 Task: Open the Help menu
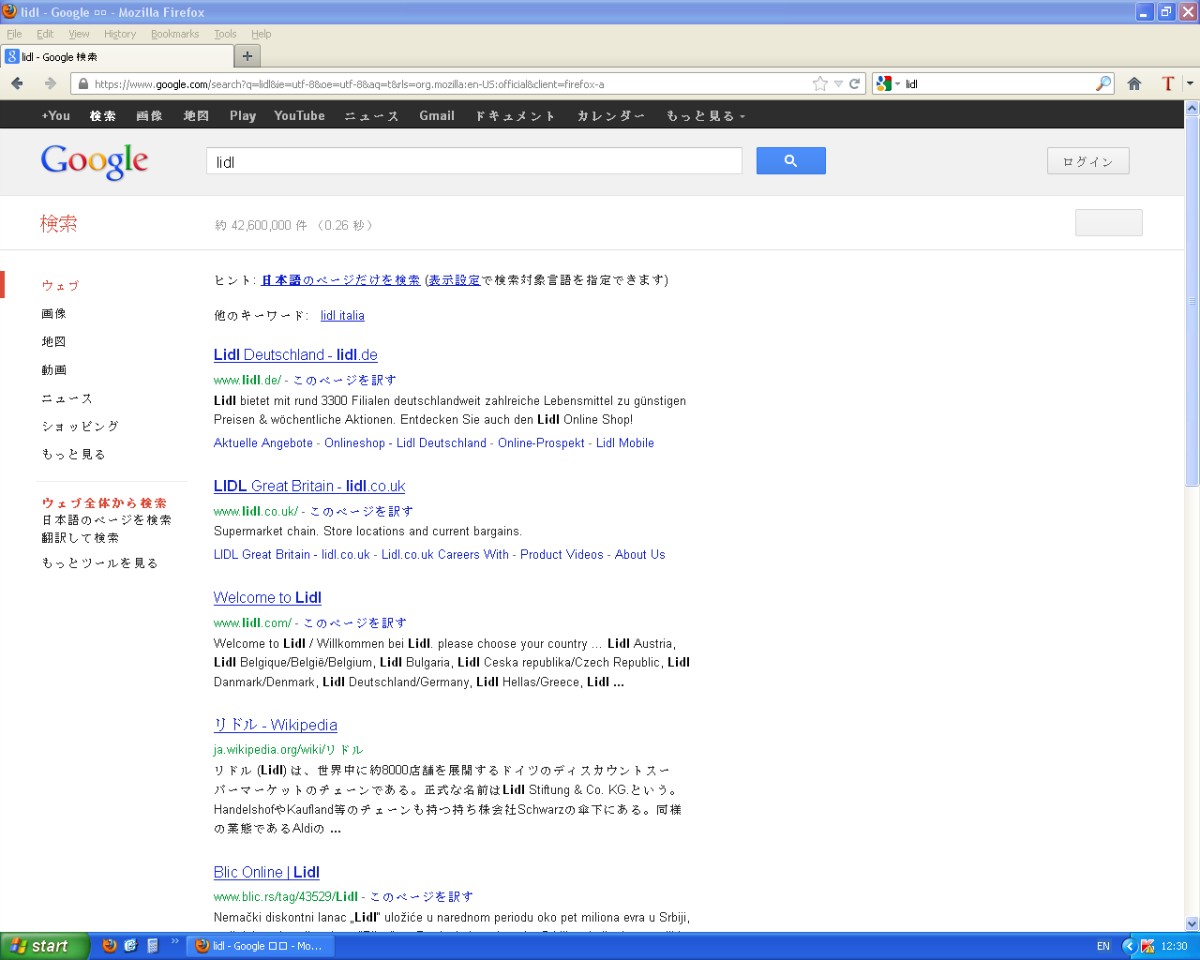pyautogui.click(x=261, y=34)
